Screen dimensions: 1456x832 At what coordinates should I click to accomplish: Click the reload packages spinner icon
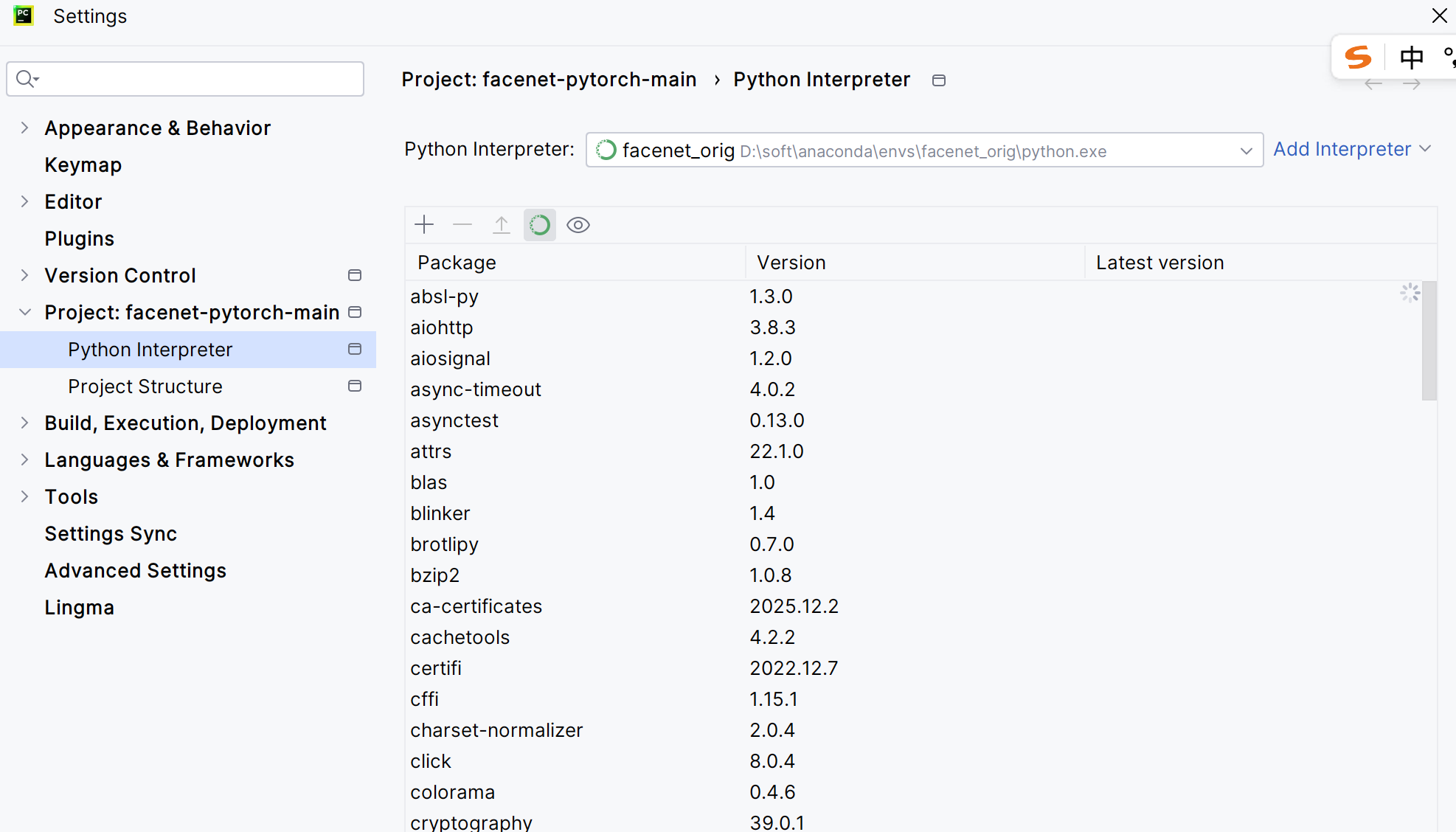coord(540,225)
